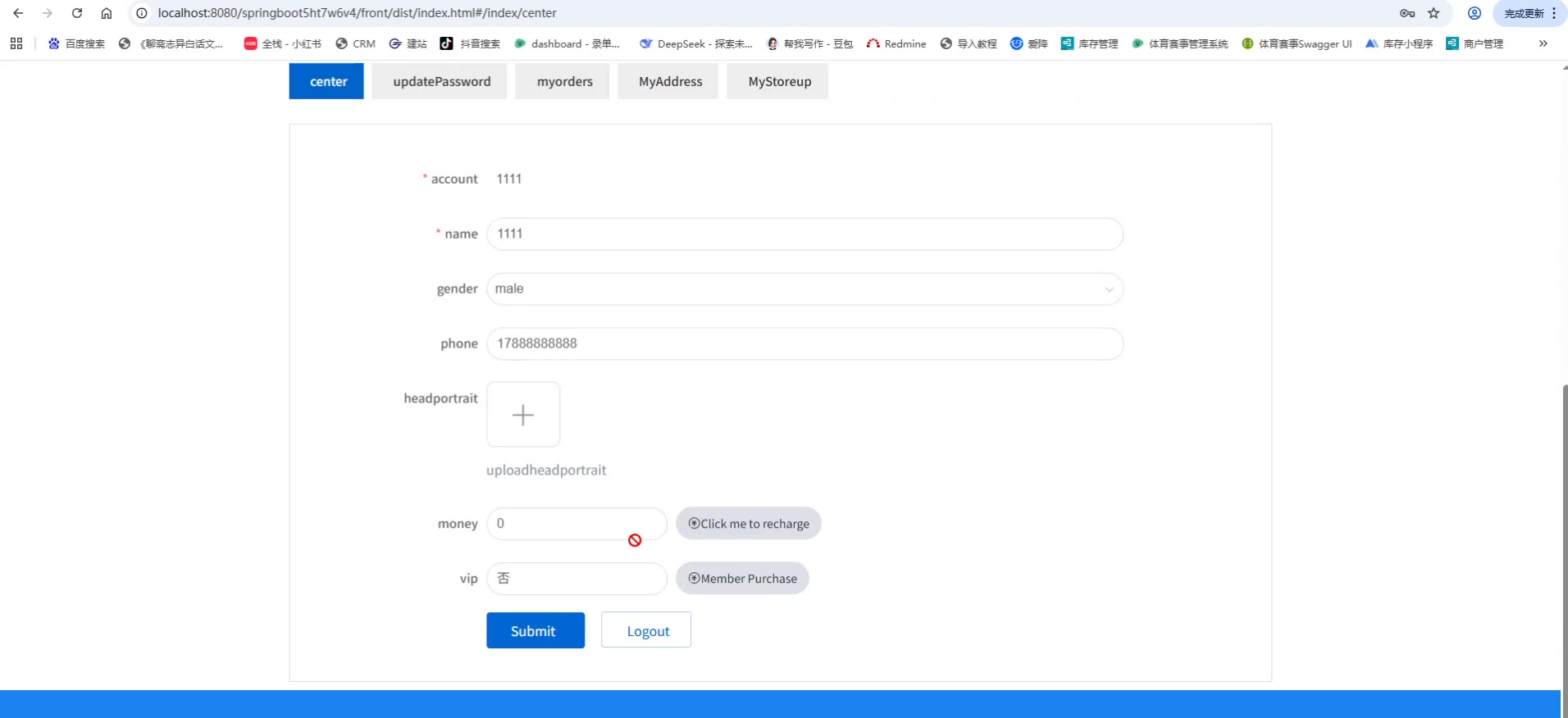Click the account value 1111
Image resolution: width=1568 pixels, height=718 pixels.
509,179
